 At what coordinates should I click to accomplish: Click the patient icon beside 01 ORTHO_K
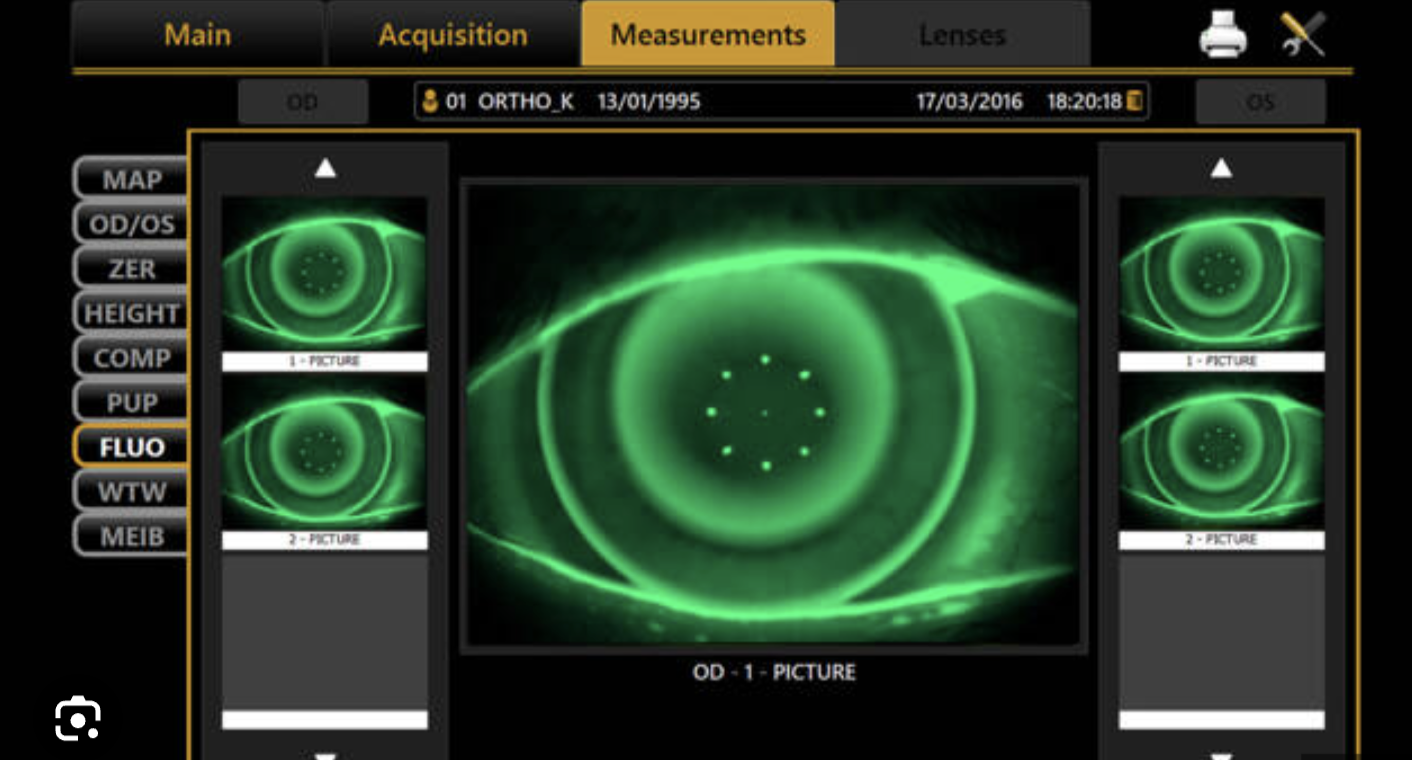tap(430, 102)
